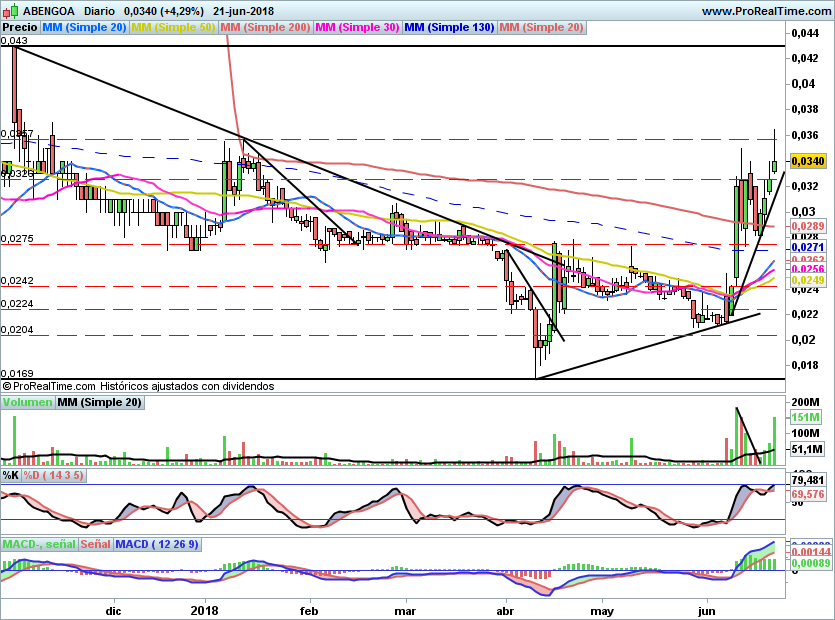Click the abr month label on time axis

(505, 611)
